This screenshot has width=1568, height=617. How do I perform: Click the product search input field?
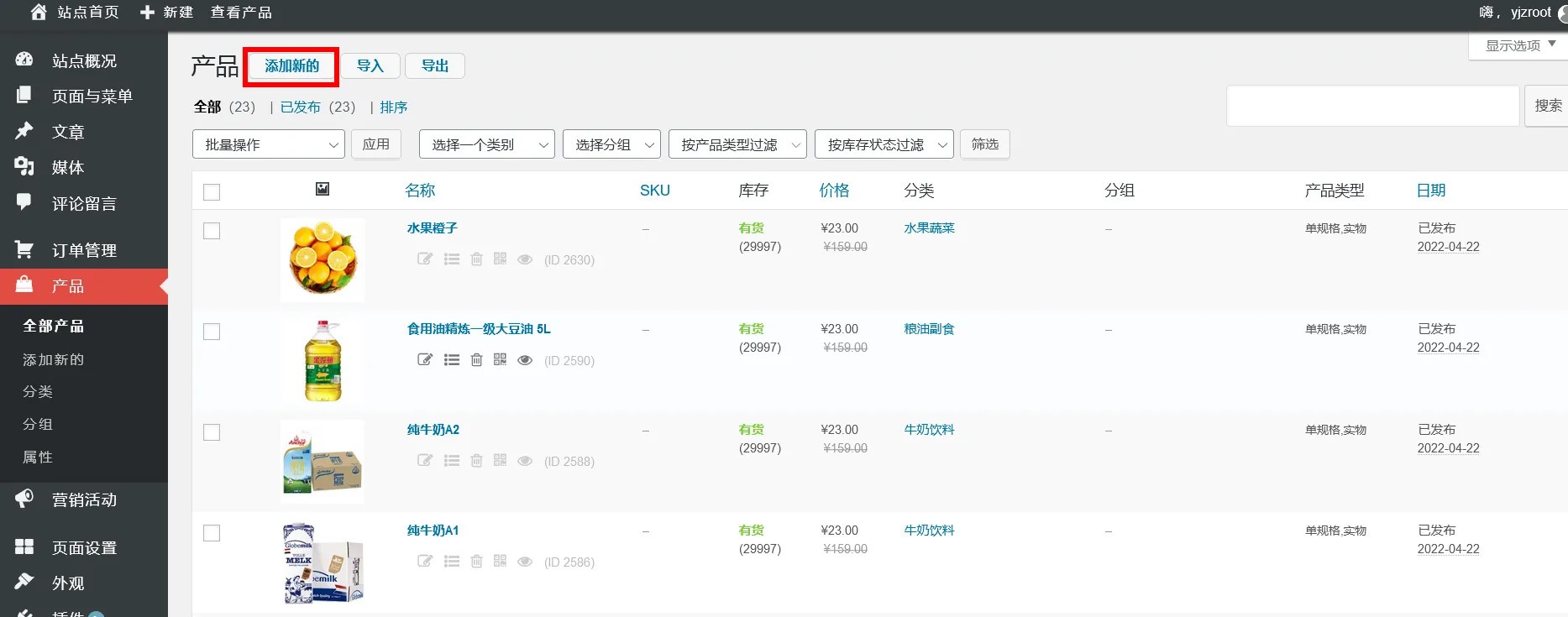[x=1372, y=106]
